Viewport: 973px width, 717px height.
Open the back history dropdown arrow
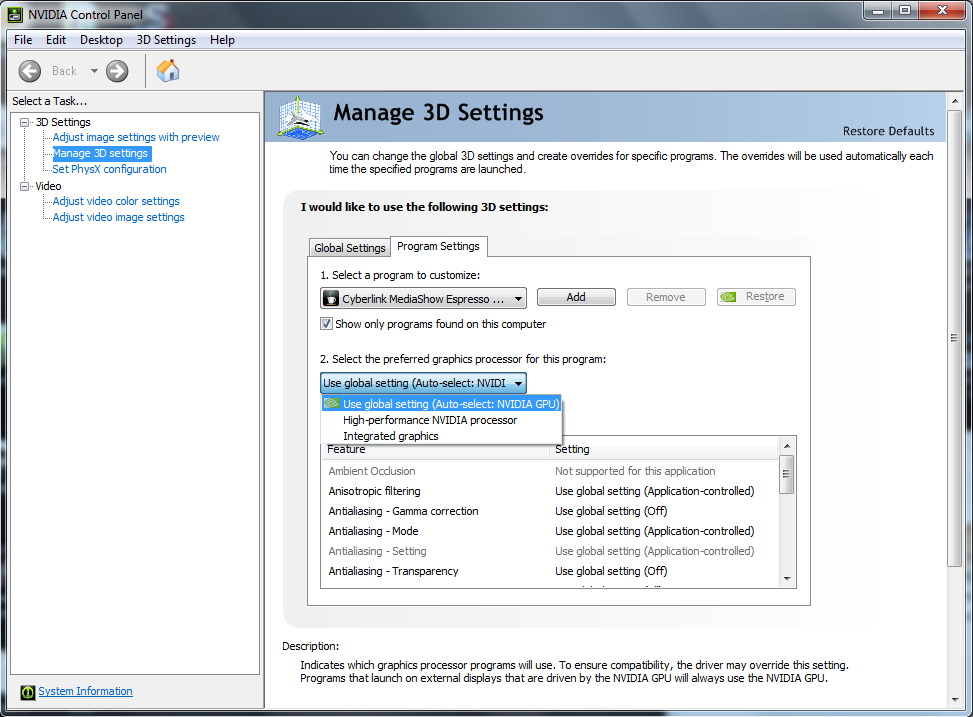pos(94,71)
